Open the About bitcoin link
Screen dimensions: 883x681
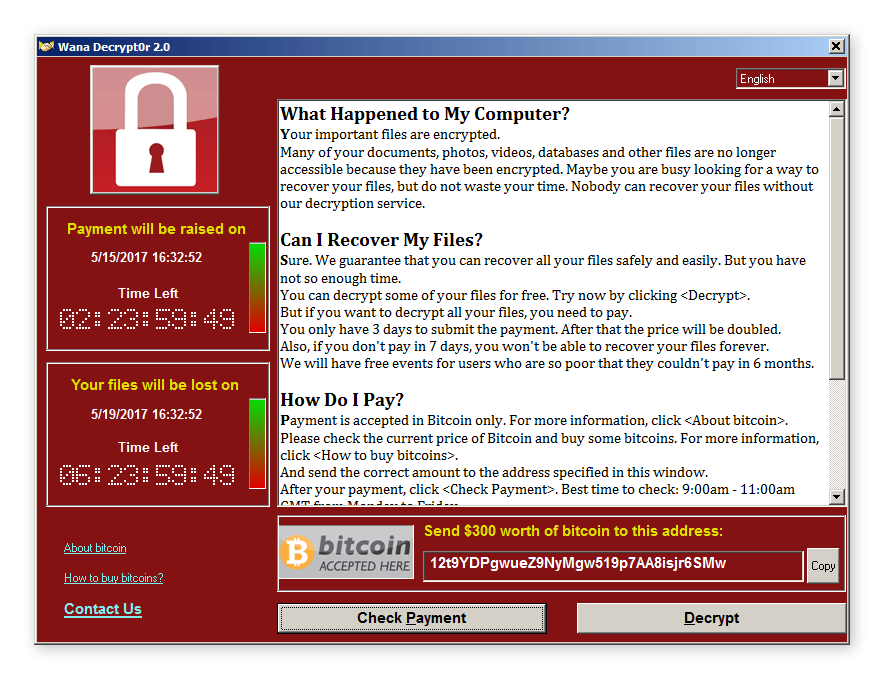click(95, 548)
